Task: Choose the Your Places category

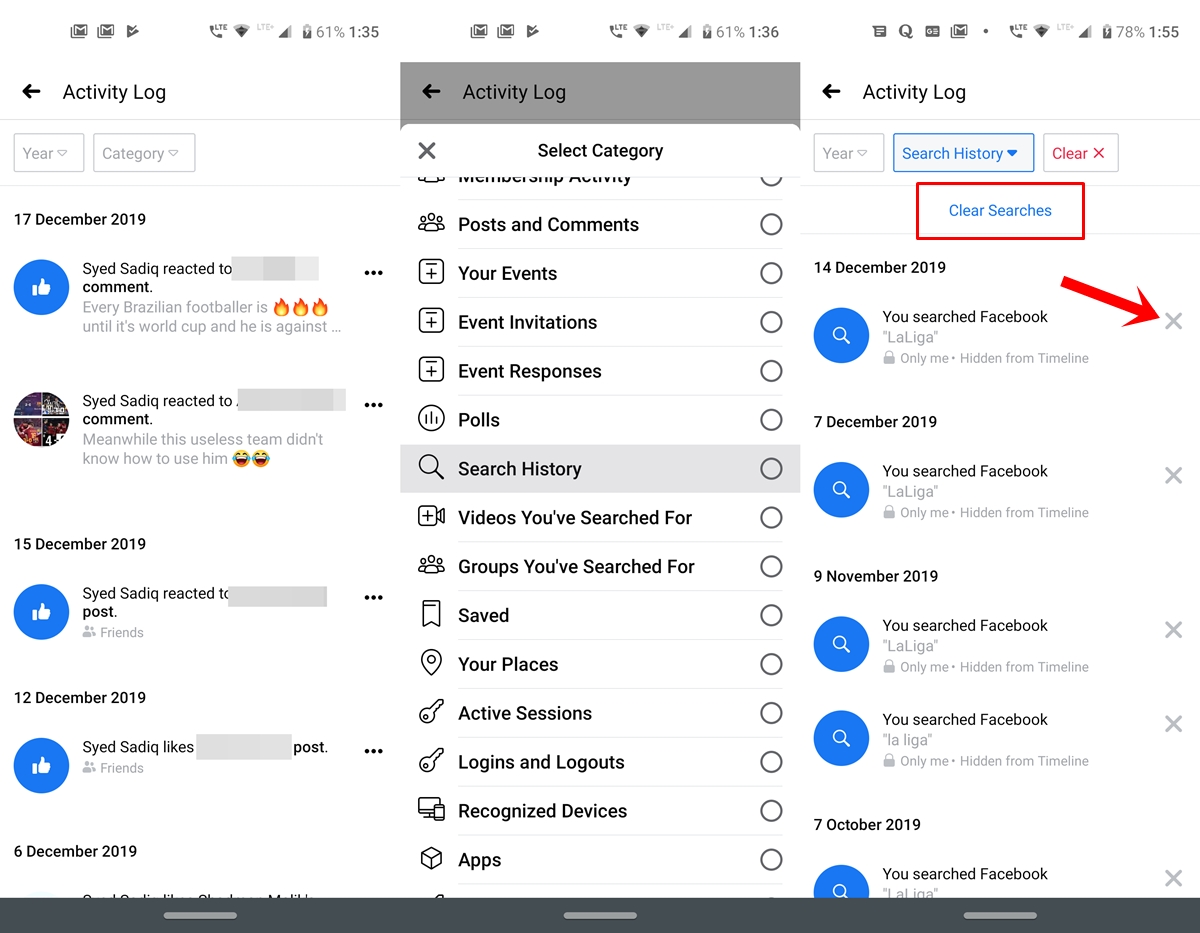Action: pyautogui.click(x=600, y=664)
